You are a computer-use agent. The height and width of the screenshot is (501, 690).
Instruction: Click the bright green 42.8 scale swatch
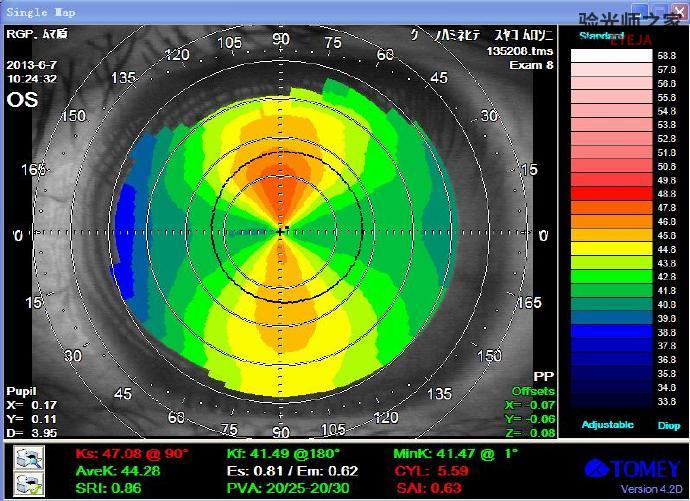click(x=611, y=277)
